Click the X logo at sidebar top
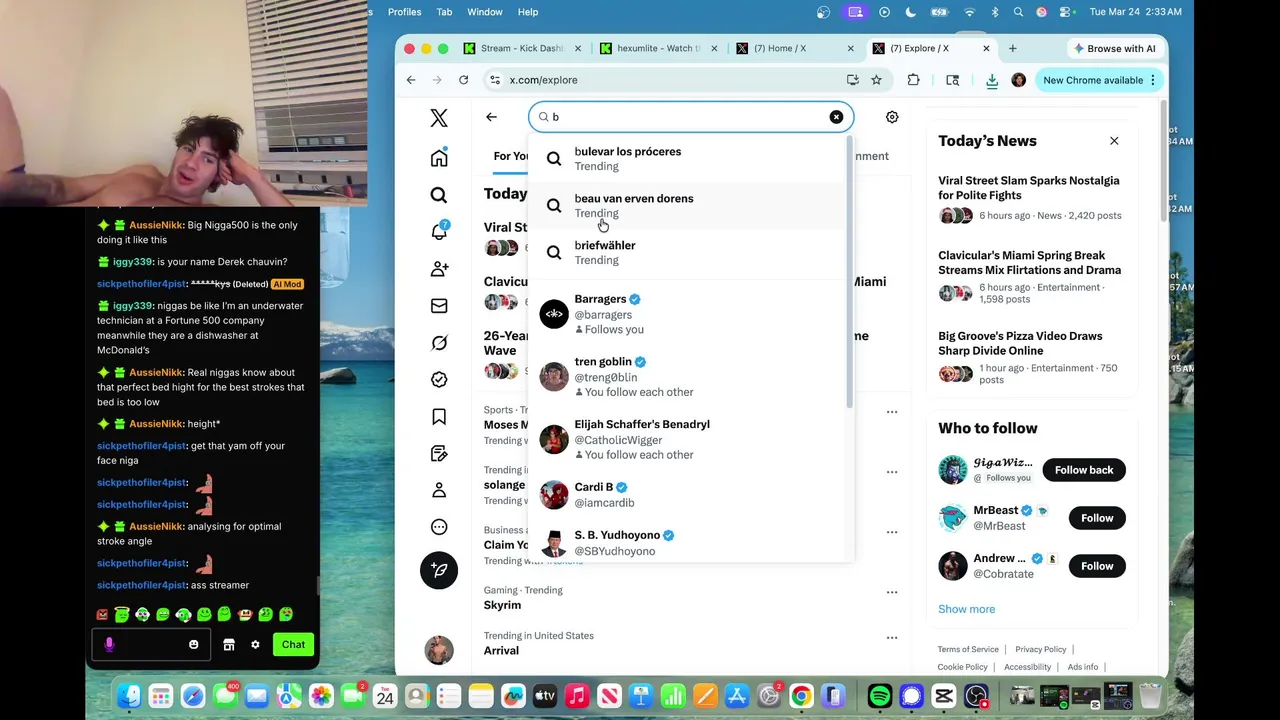This screenshot has height=720, width=1280. [x=439, y=118]
